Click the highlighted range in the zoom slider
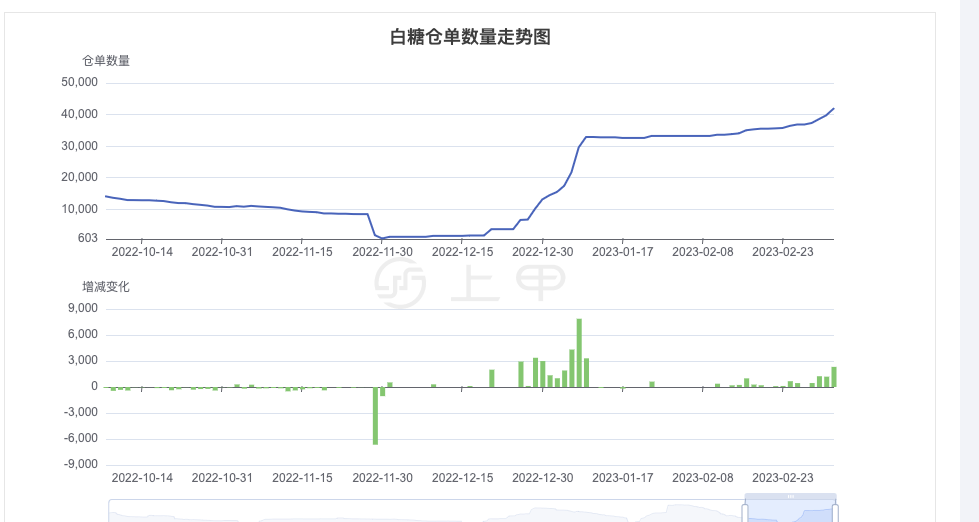979x522 pixels. click(790, 512)
